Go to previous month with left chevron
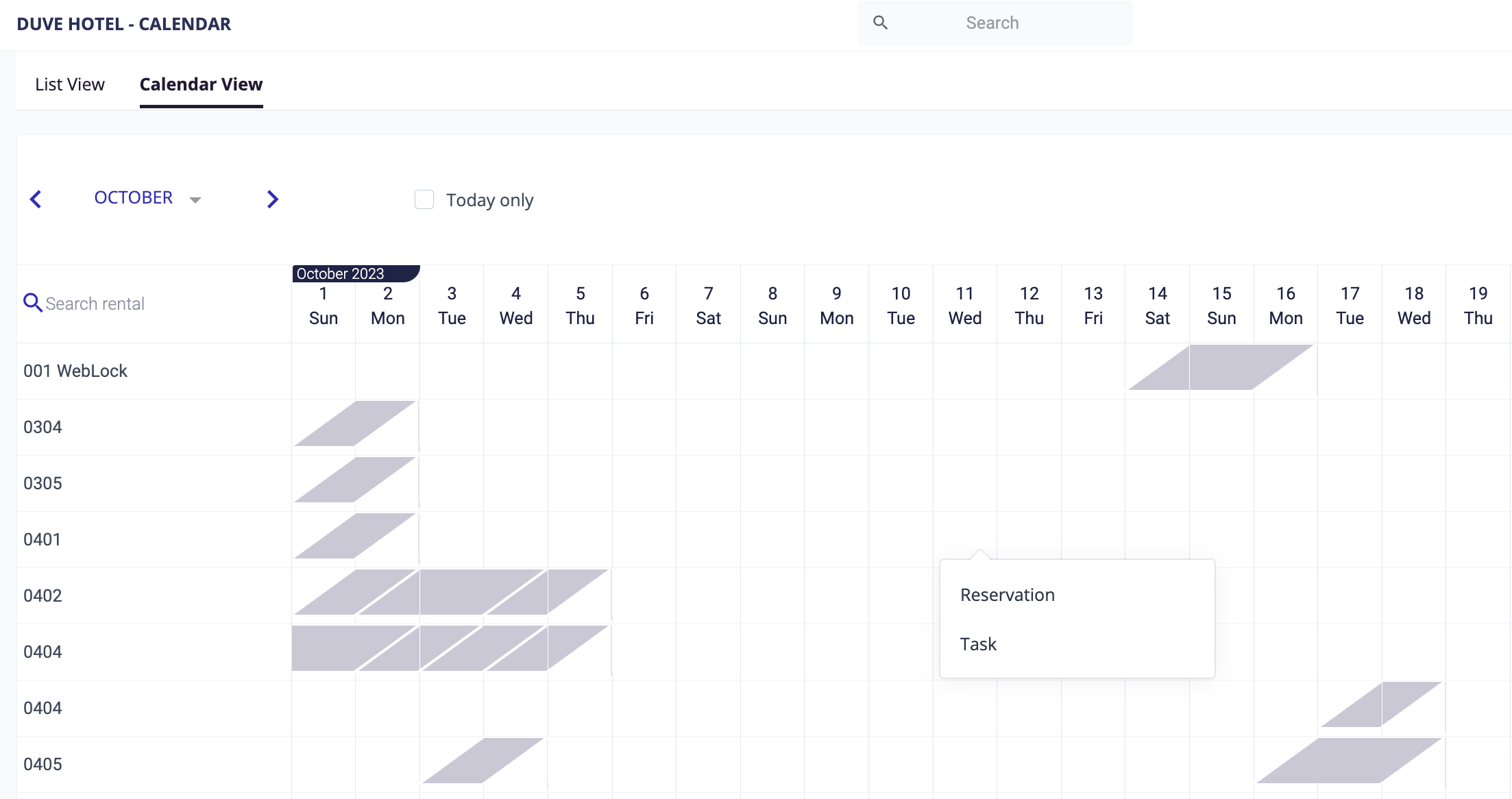Viewport: 1512px width, 799px height. pos(36,199)
